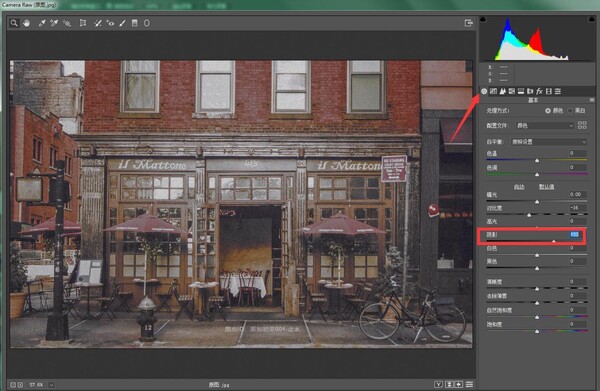Screen dimensions: 600x391
Task: Open the preview preferences menu icon
Action: click(x=470, y=384)
